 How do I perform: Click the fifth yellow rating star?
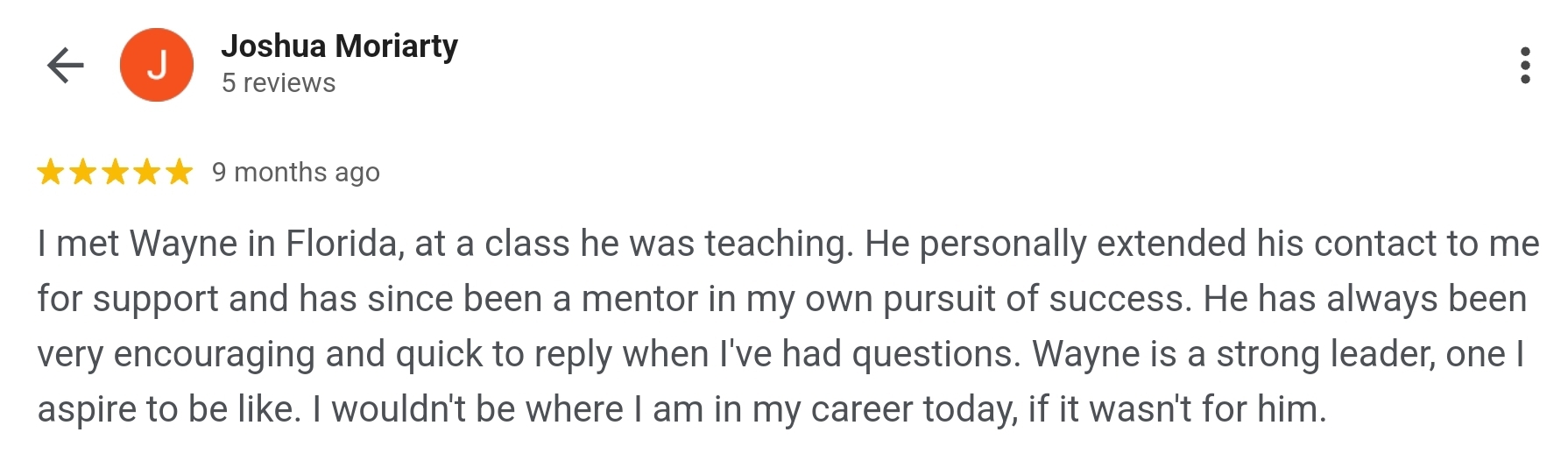pos(179,172)
